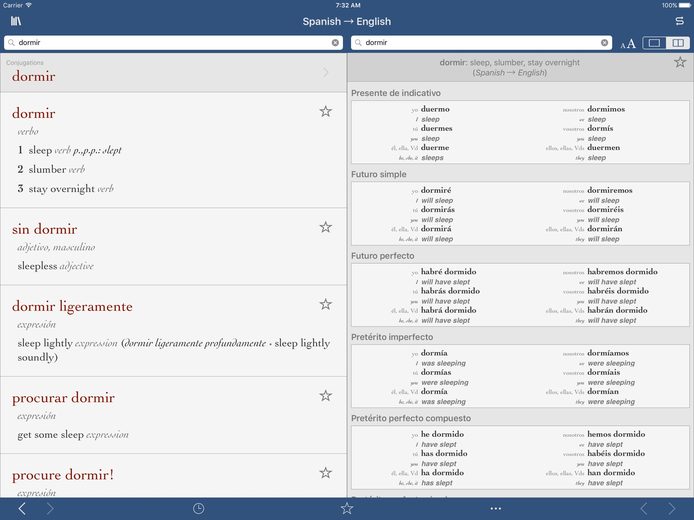Tap the magnifier icon in left search
This screenshot has width=694, height=520.
pos(12,42)
